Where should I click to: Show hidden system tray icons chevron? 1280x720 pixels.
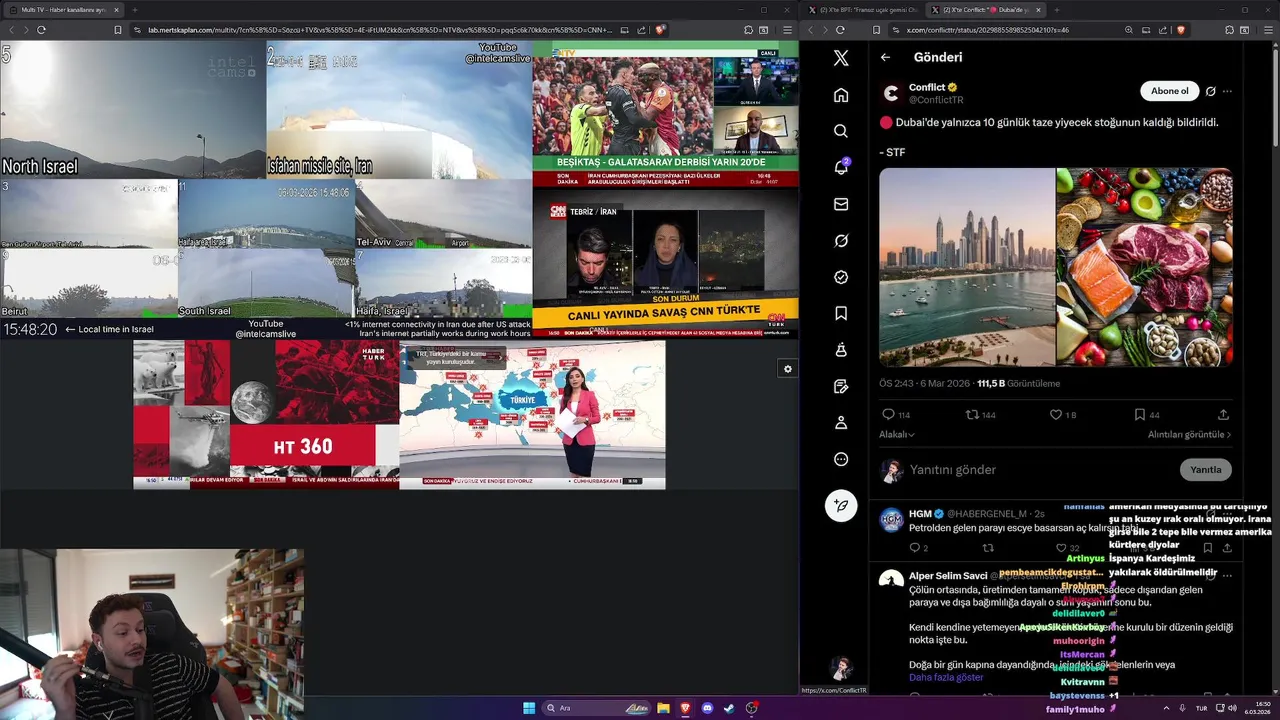pyautogui.click(x=1166, y=708)
